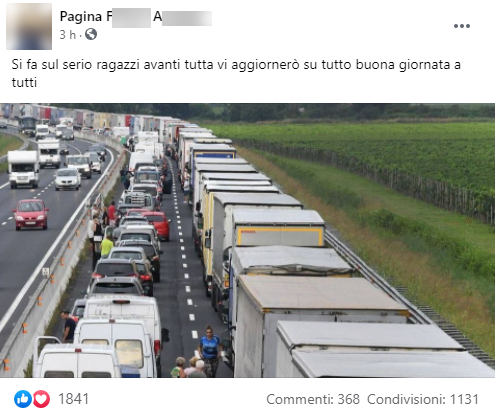Open the three-dot post options menu

point(462,26)
